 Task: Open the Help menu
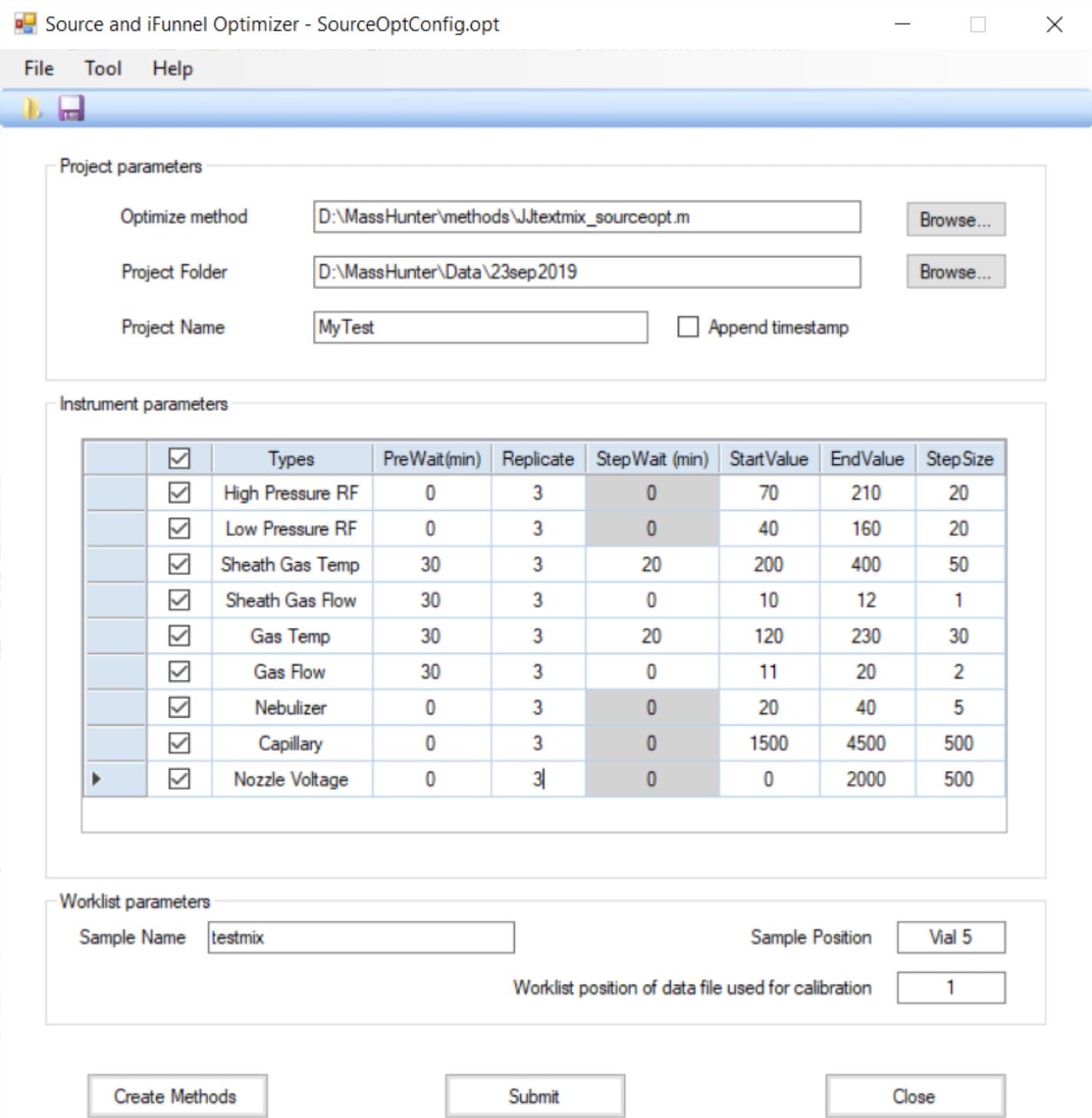171,68
